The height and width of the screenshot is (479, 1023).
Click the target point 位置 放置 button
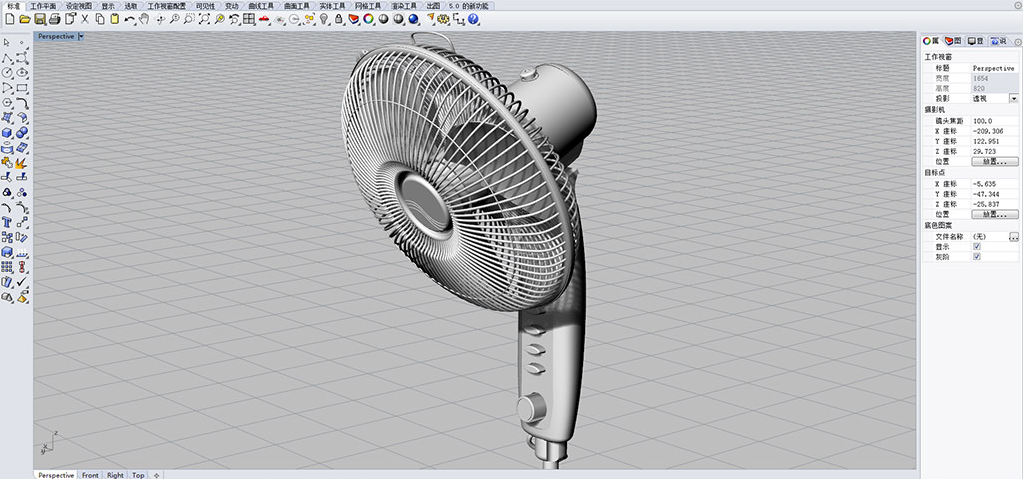(995, 214)
